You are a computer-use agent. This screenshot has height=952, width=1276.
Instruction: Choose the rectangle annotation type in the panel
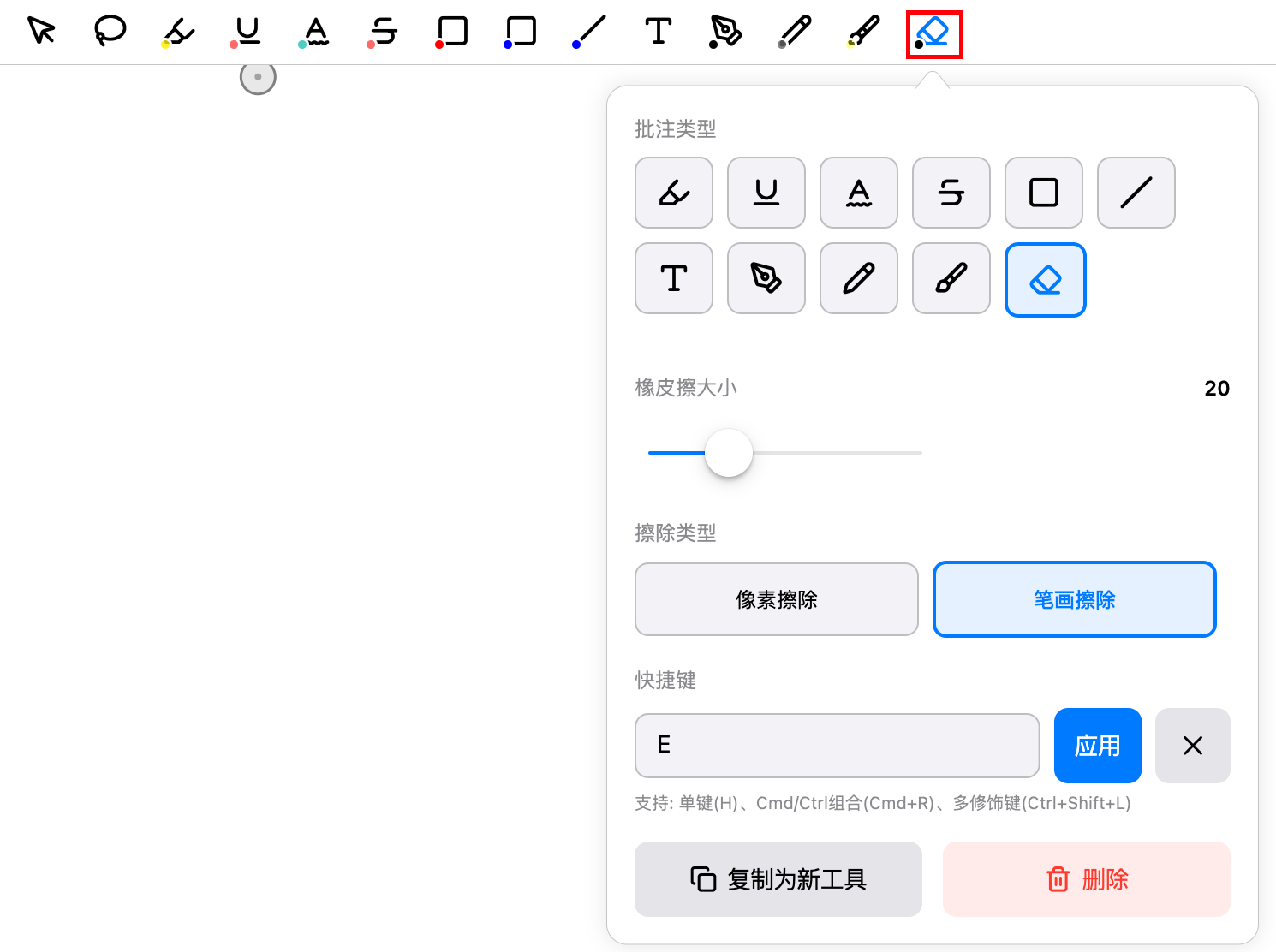point(1043,193)
